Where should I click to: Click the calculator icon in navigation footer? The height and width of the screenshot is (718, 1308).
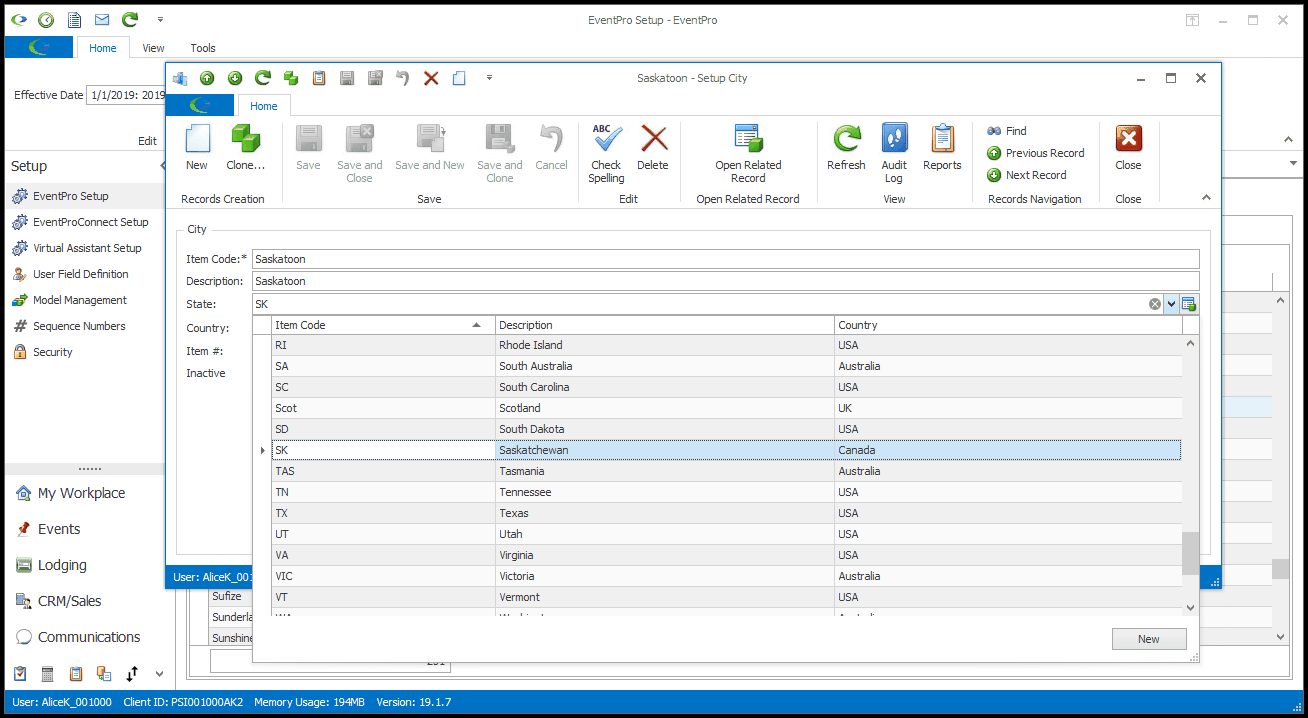(47, 674)
